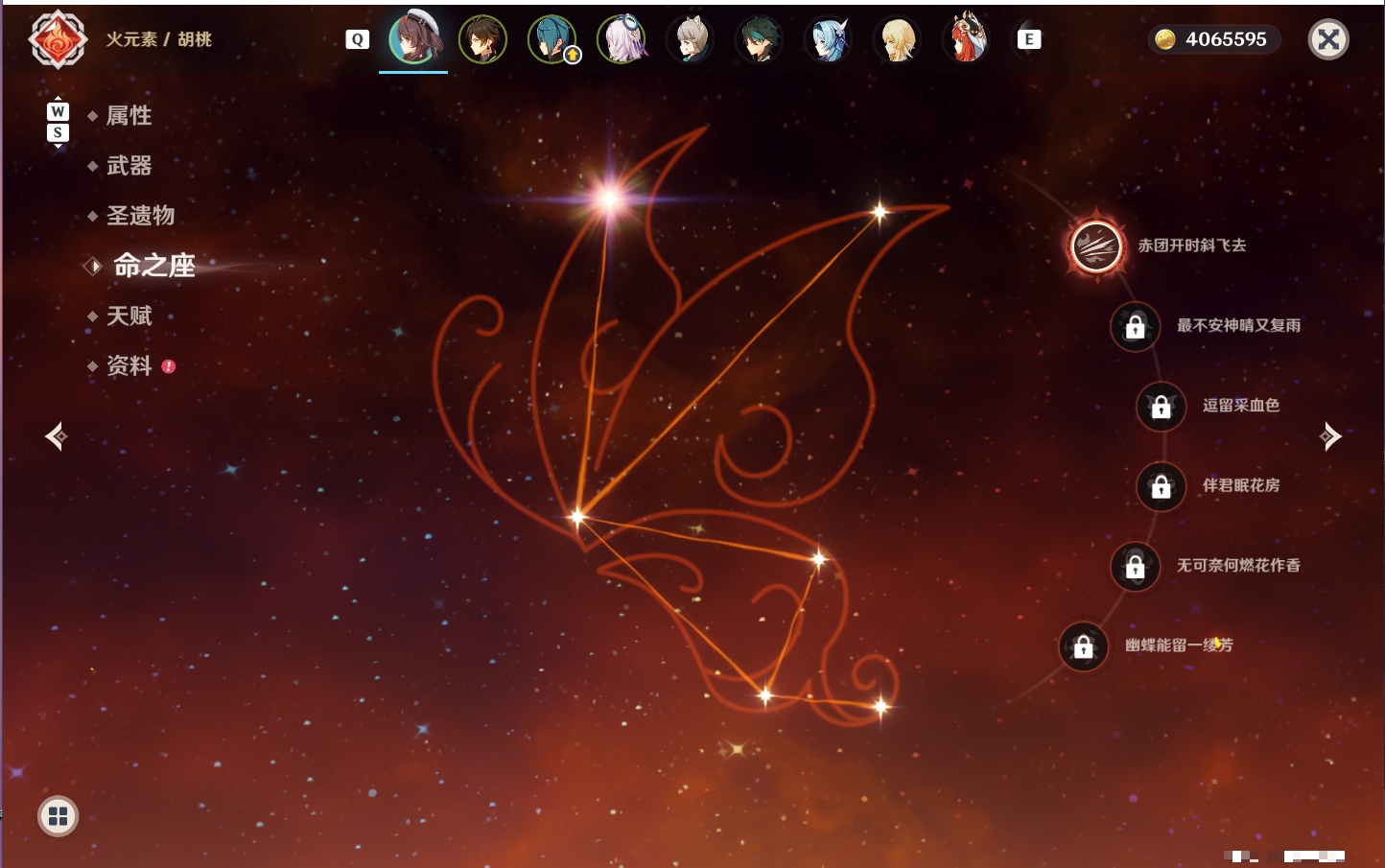Click the 赤团开时斜飞去 constellation label

[1192, 246]
